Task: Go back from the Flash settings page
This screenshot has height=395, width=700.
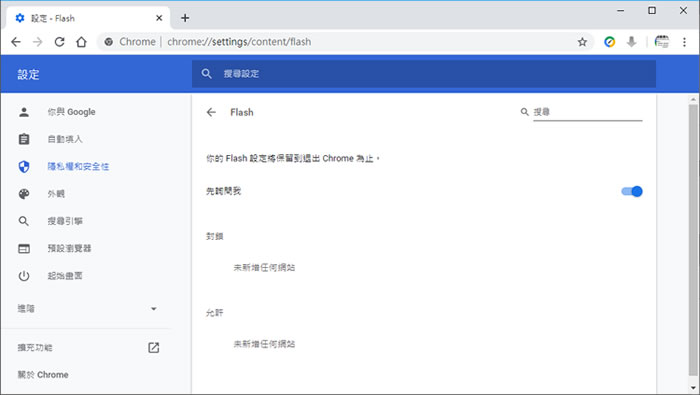Action: click(x=211, y=112)
